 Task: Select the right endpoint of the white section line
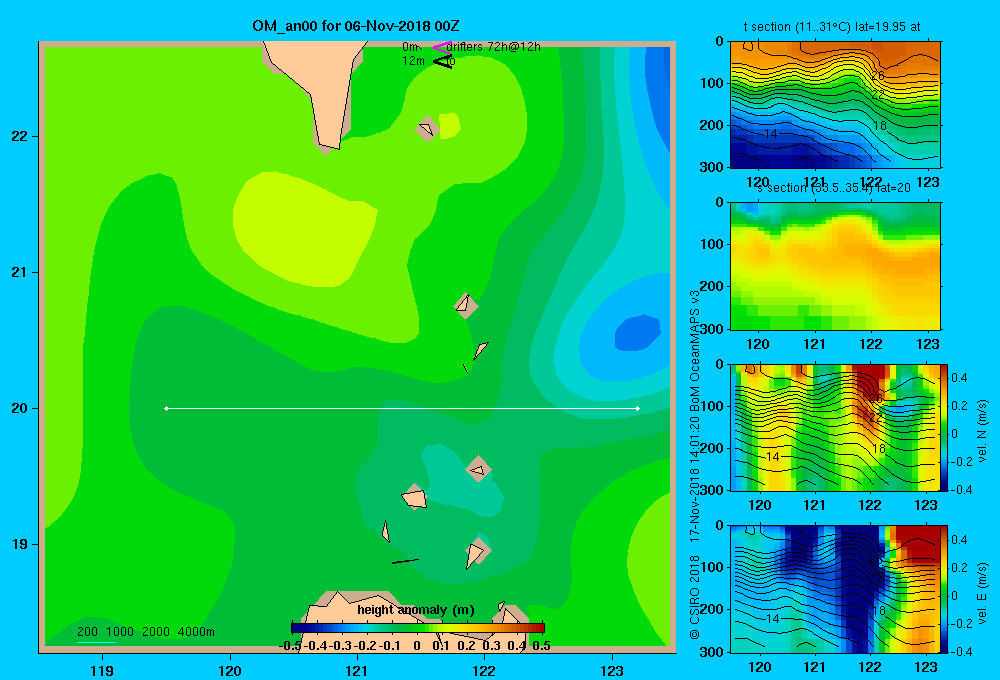coord(638,408)
